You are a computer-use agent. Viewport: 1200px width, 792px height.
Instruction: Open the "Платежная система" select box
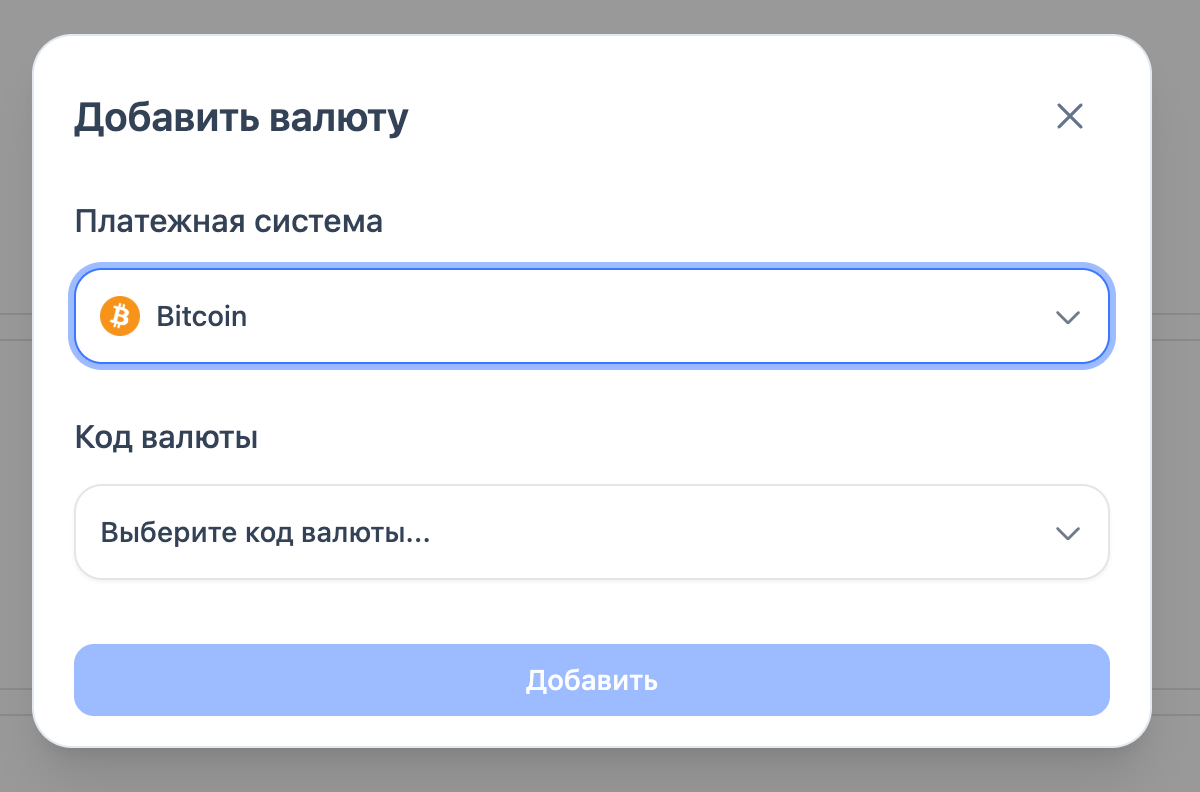pos(592,317)
